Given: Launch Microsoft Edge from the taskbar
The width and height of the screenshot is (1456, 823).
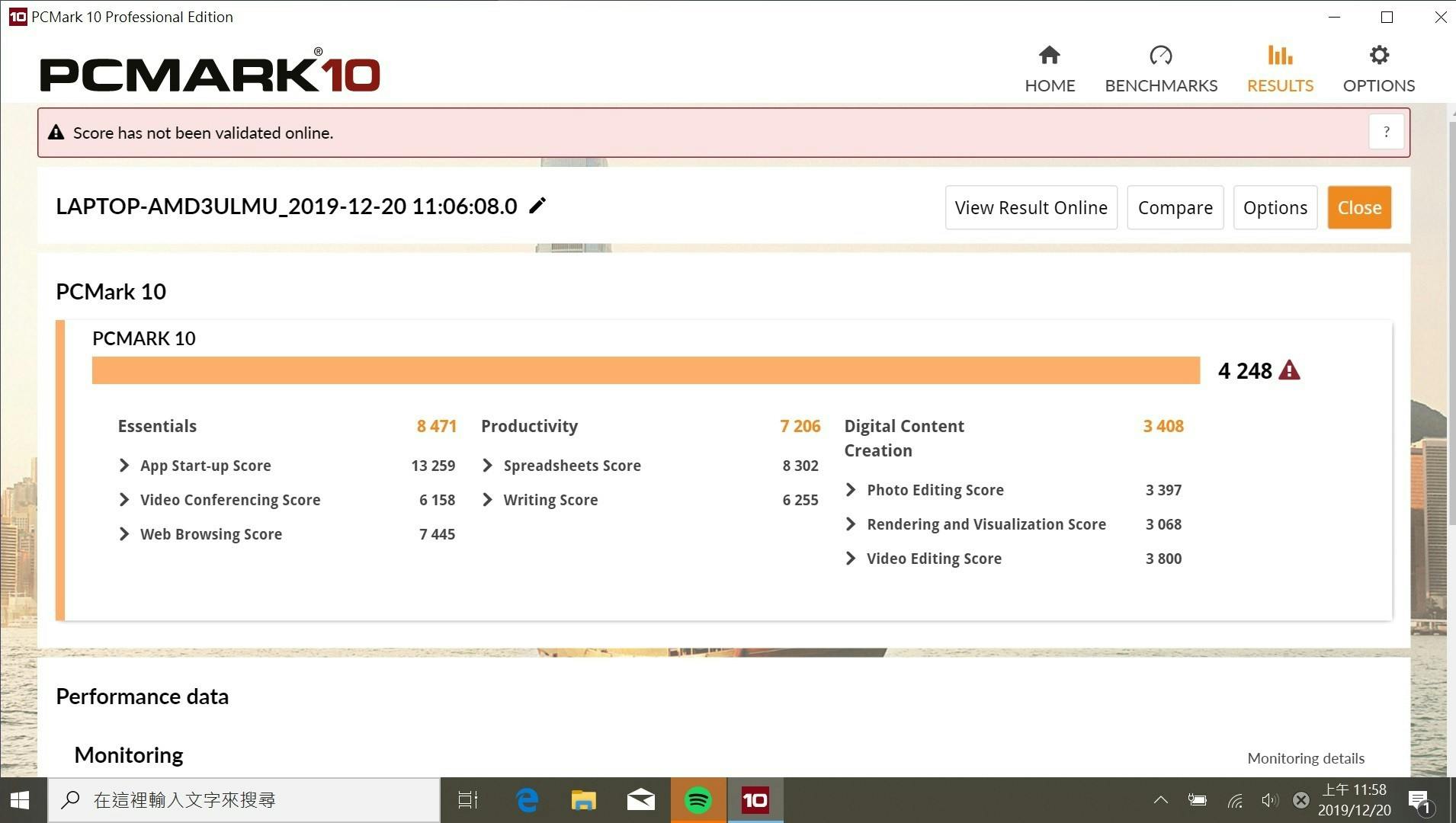Looking at the screenshot, I should (x=527, y=800).
